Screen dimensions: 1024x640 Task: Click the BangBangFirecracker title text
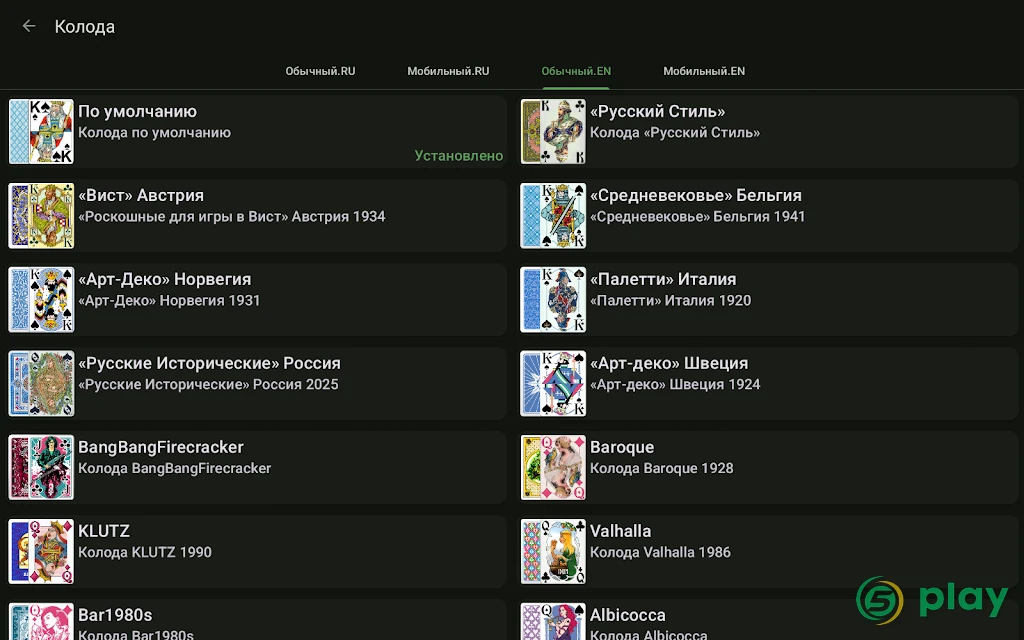tap(161, 447)
